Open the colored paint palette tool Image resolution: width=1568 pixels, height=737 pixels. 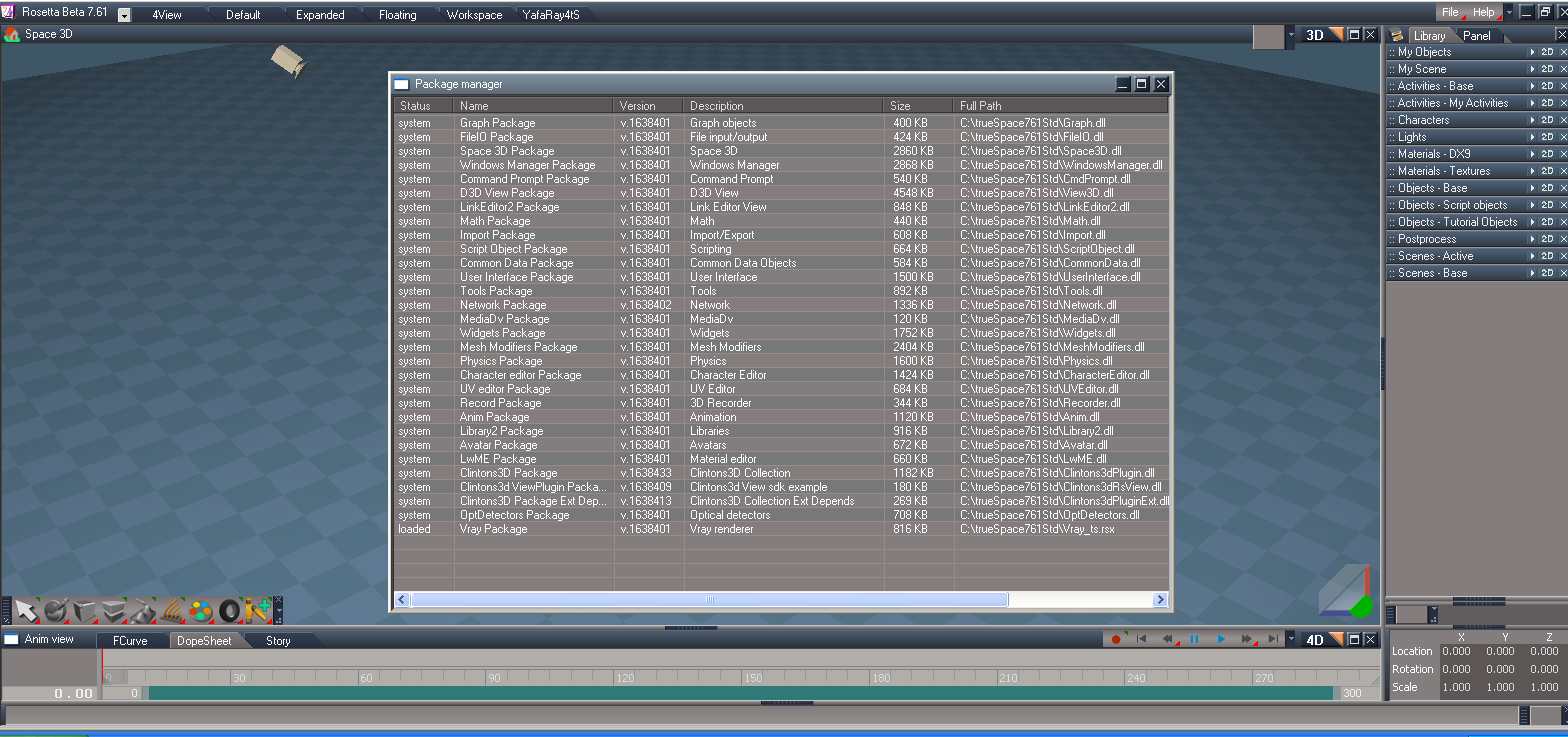click(201, 610)
